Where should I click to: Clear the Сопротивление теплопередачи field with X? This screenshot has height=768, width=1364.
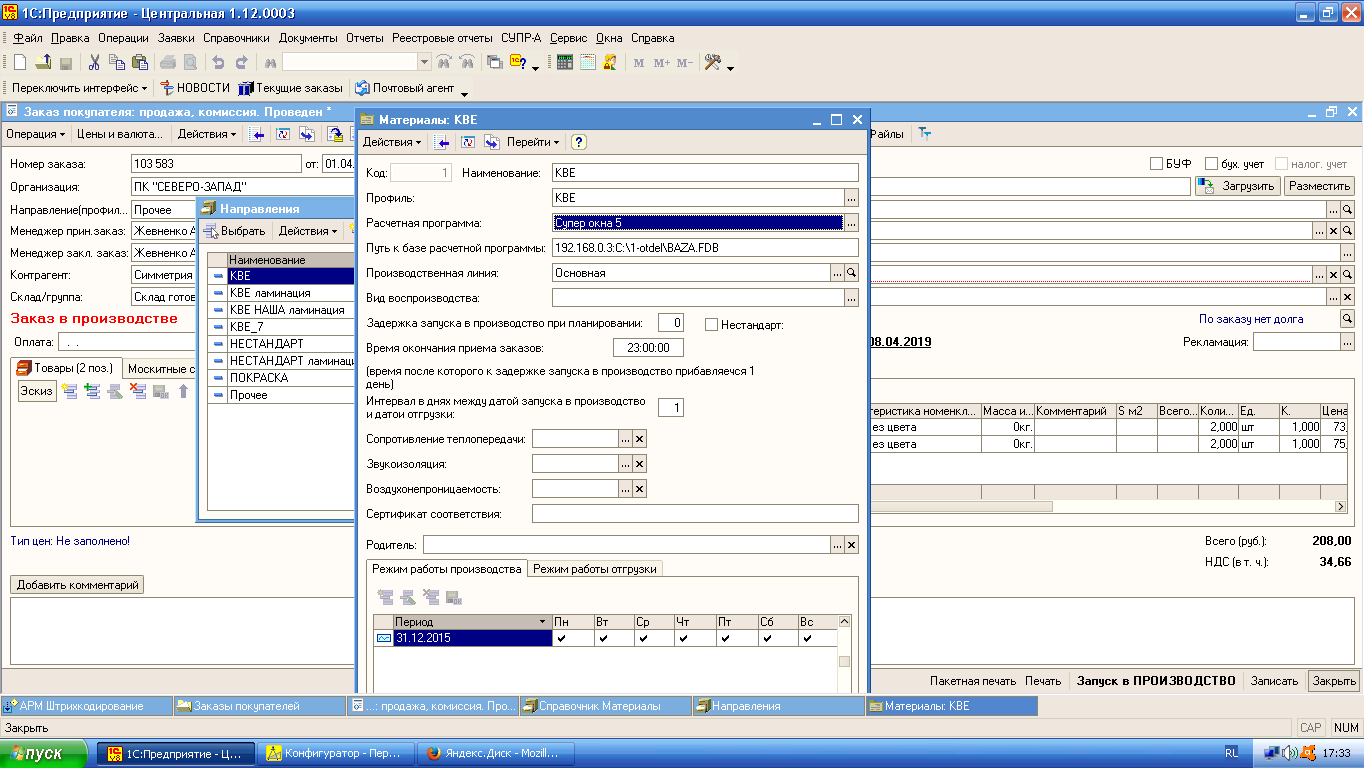(640, 439)
